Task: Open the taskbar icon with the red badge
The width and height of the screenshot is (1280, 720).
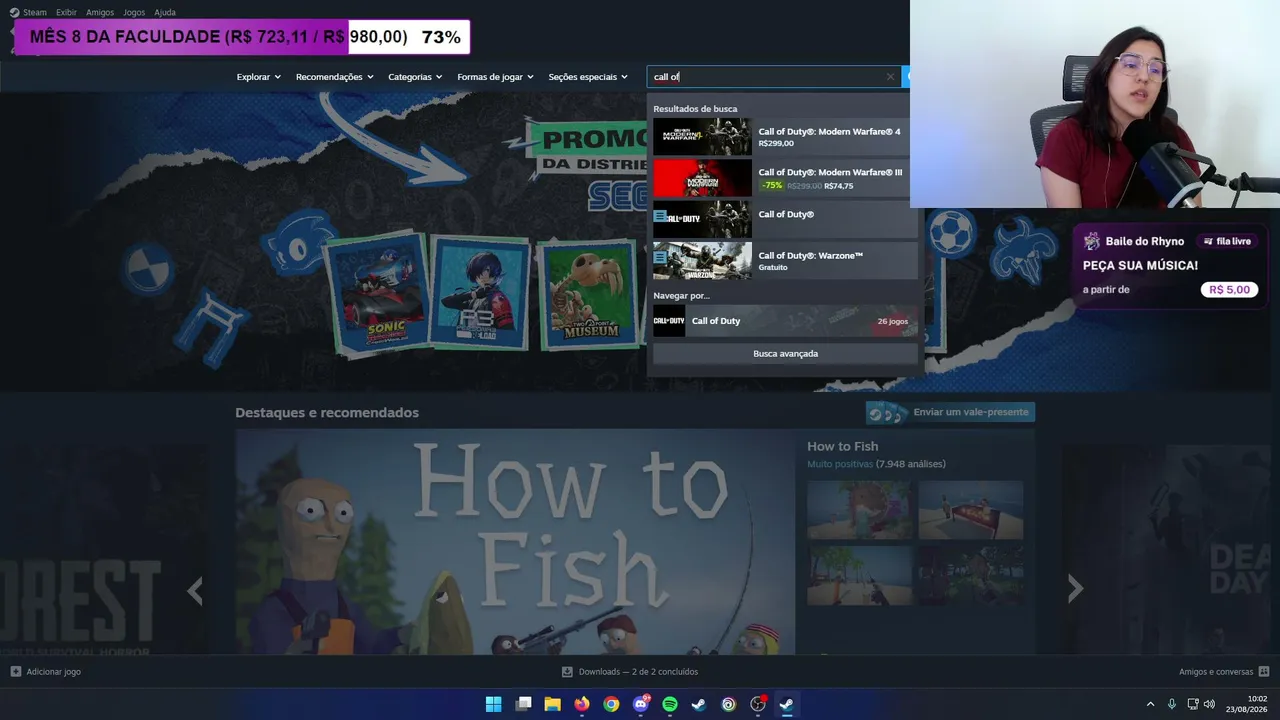Action: pos(758,704)
